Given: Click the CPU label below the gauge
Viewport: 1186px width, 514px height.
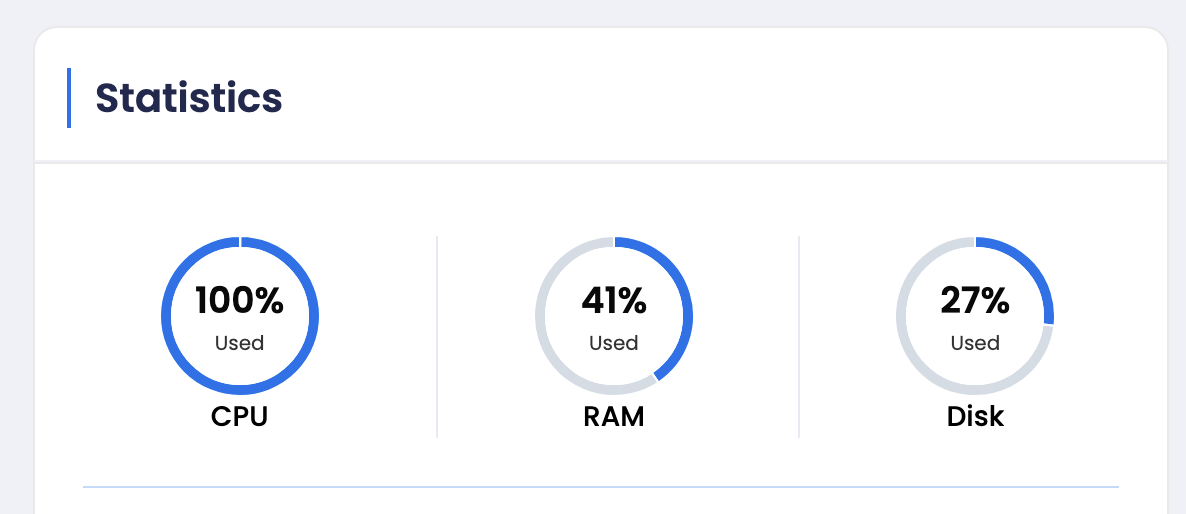Looking at the screenshot, I should tap(240, 416).
